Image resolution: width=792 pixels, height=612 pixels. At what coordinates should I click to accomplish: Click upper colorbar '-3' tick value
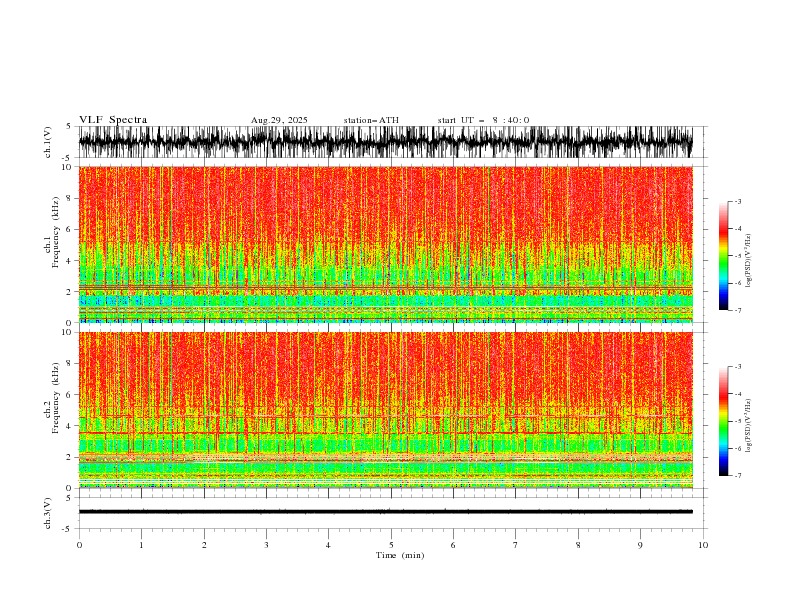click(x=737, y=201)
